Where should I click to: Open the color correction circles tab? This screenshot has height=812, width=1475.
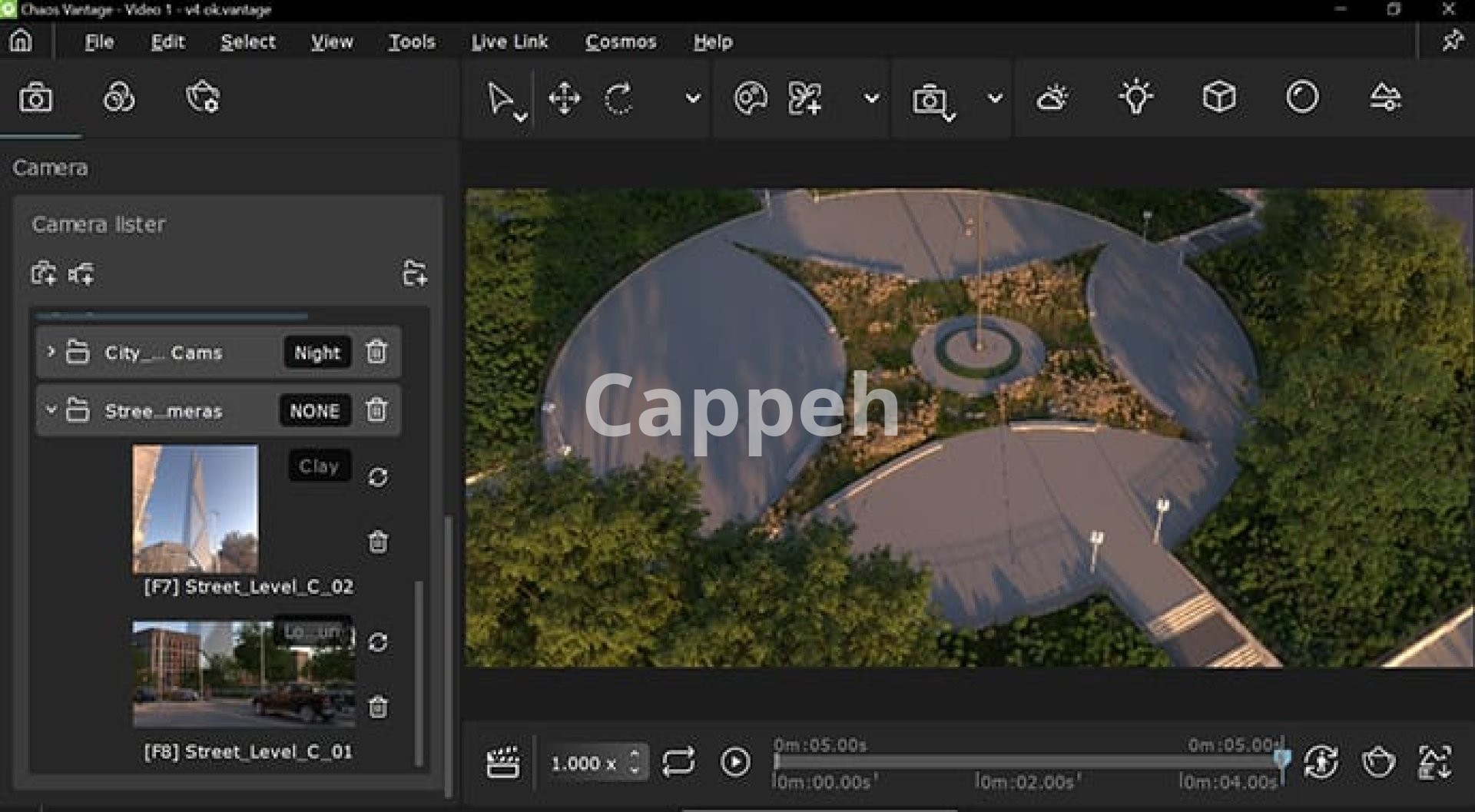coord(119,98)
